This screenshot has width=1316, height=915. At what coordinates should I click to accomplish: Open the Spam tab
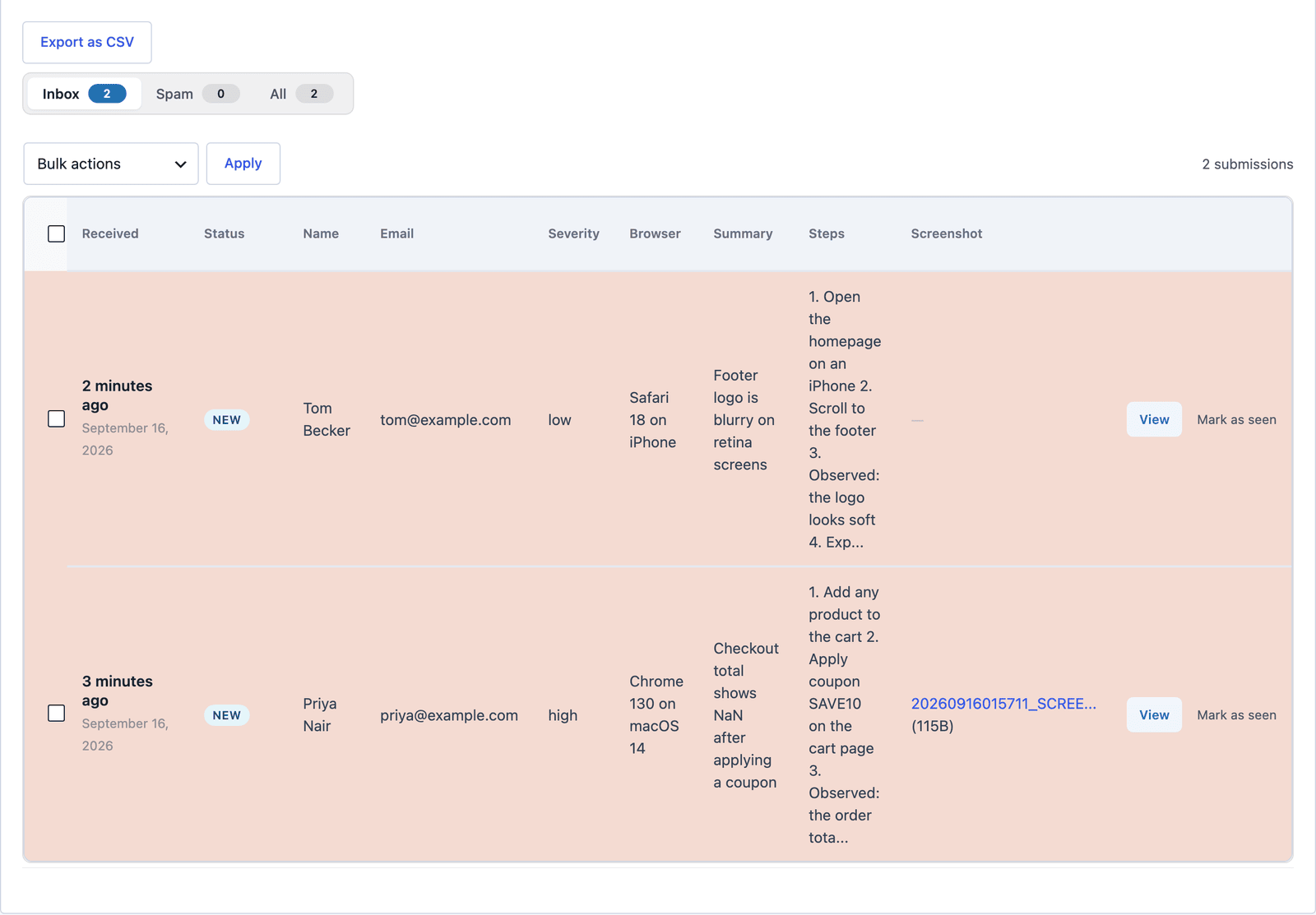(197, 94)
